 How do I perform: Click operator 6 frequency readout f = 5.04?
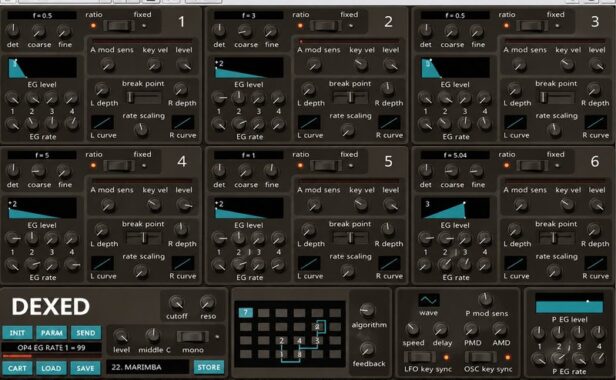(x=455, y=155)
